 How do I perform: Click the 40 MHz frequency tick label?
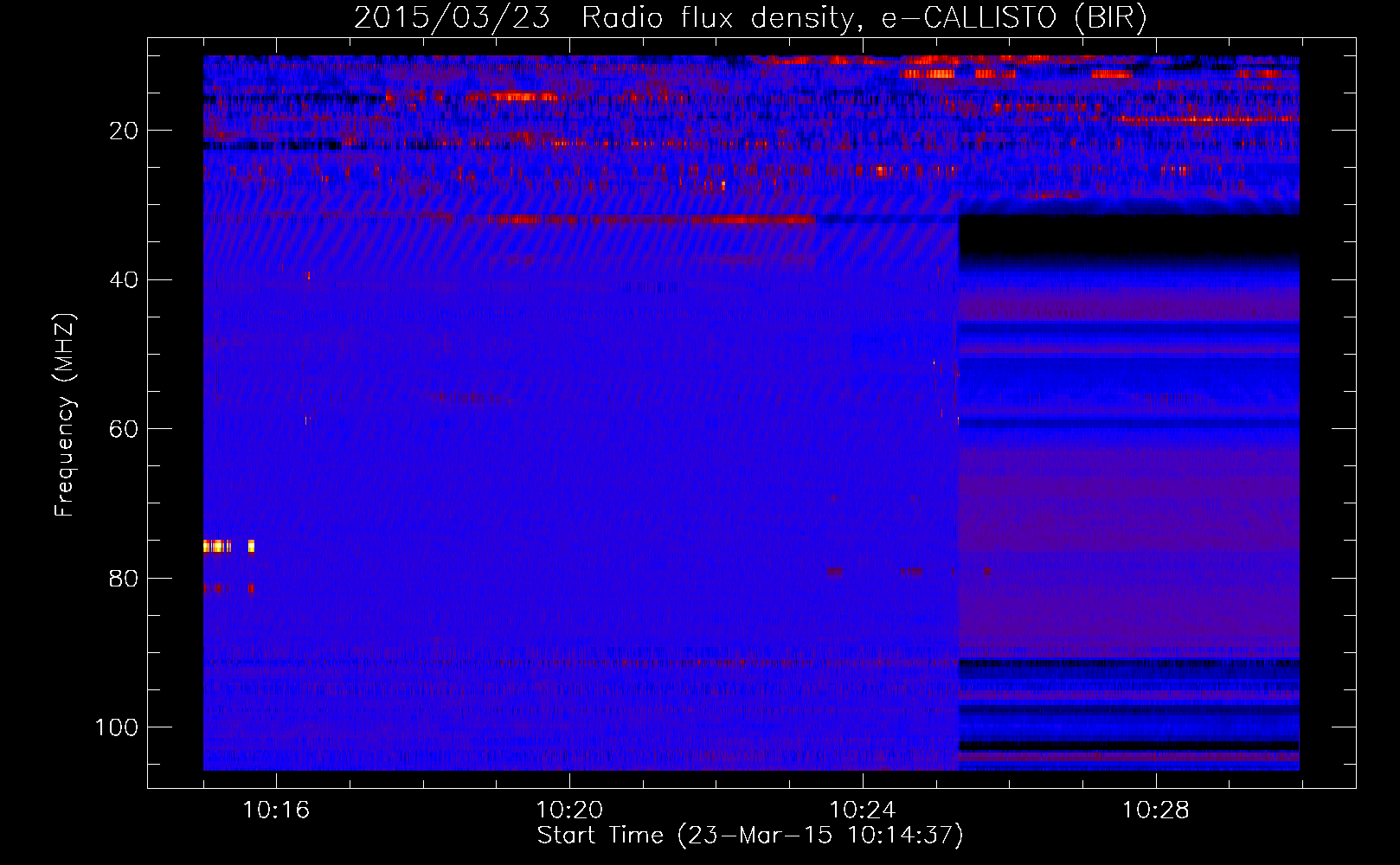pos(124,280)
